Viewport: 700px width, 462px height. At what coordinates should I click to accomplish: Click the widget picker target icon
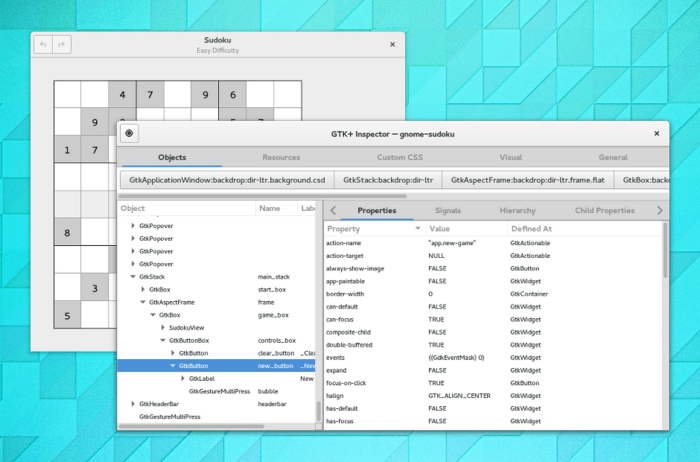pos(130,133)
